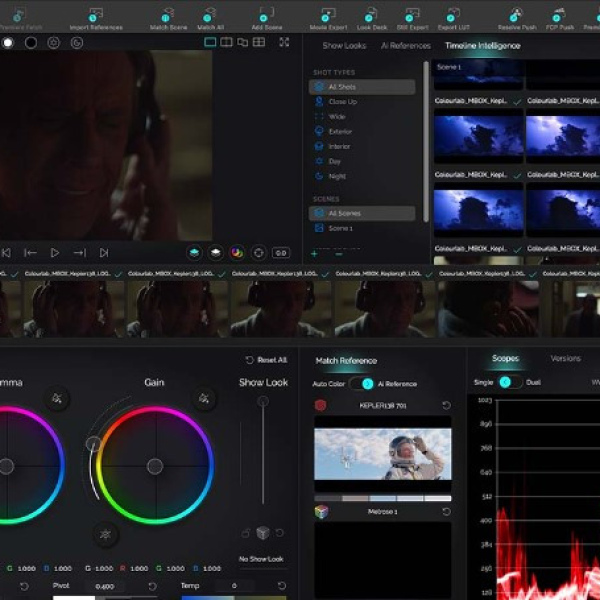
Task: Switch to the Versions tab
Action: (x=565, y=359)
